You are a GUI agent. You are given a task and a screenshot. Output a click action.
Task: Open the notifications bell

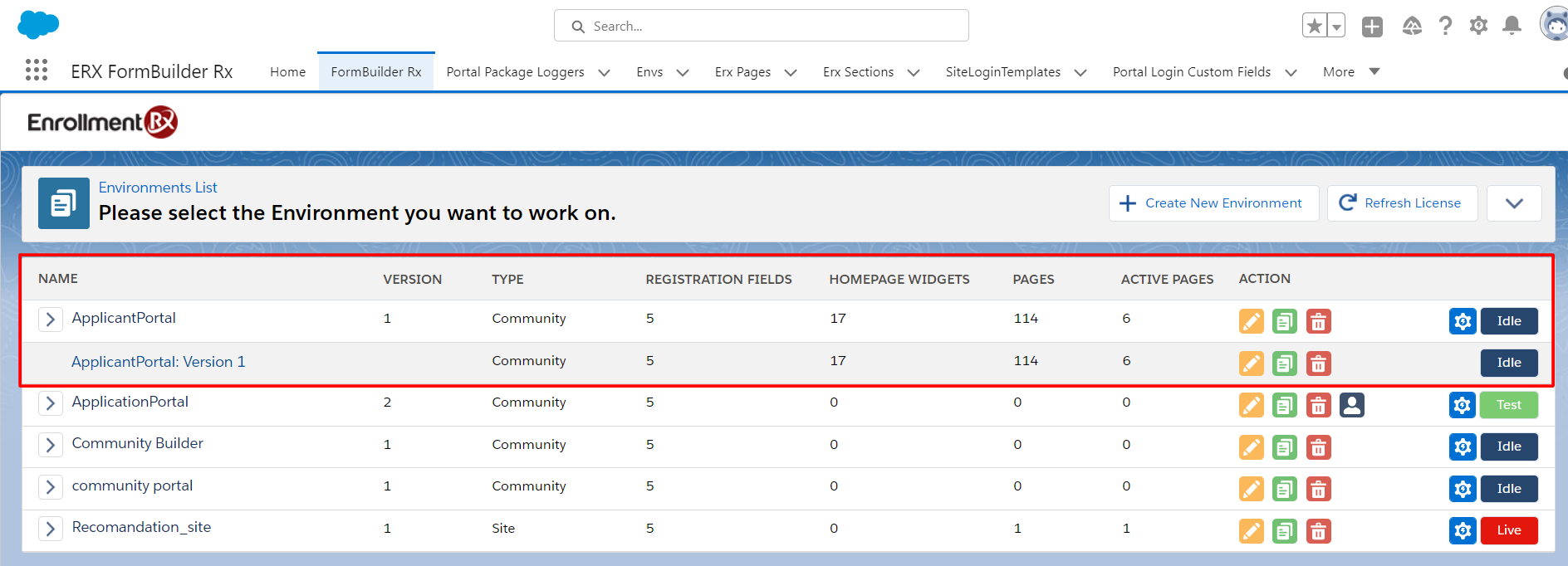click(x=1512, y=27)
